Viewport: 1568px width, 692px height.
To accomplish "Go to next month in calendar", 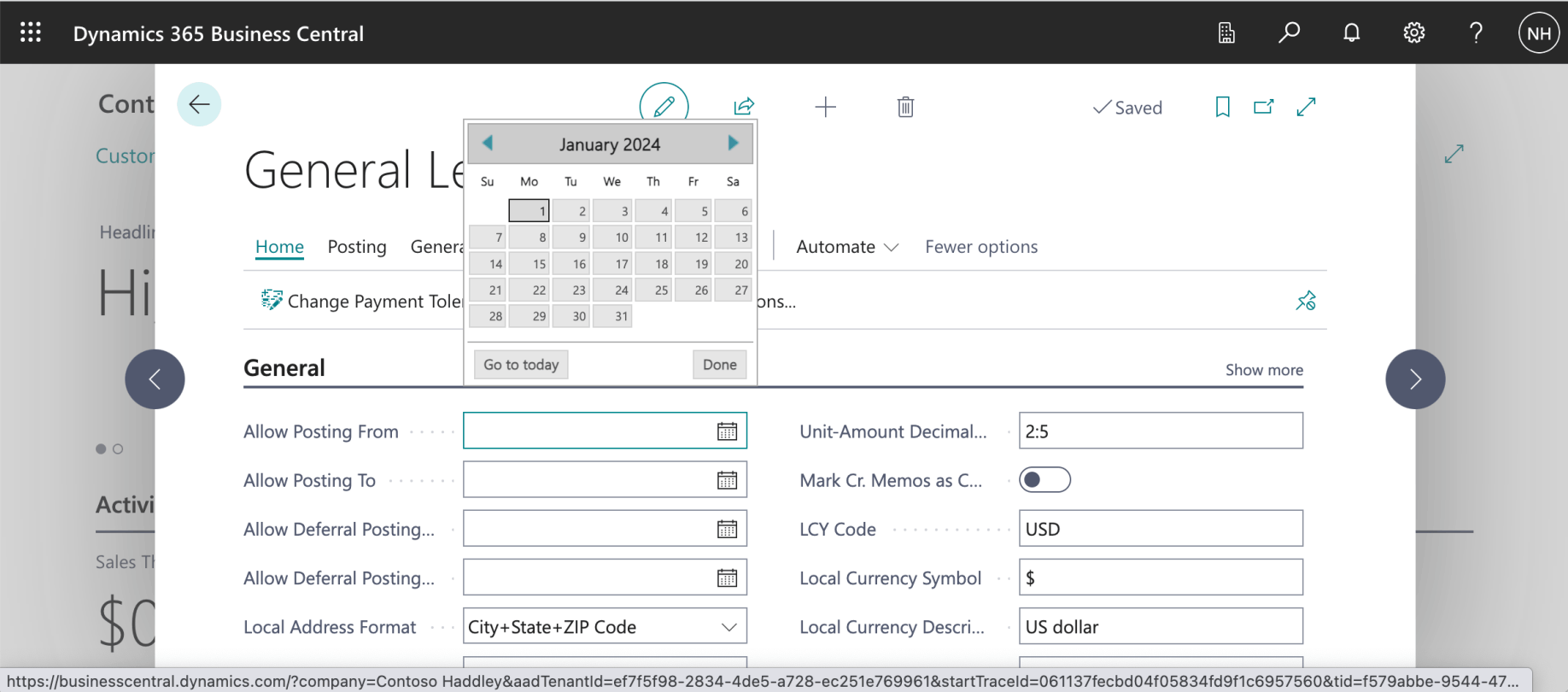I will tap(733, 144).
